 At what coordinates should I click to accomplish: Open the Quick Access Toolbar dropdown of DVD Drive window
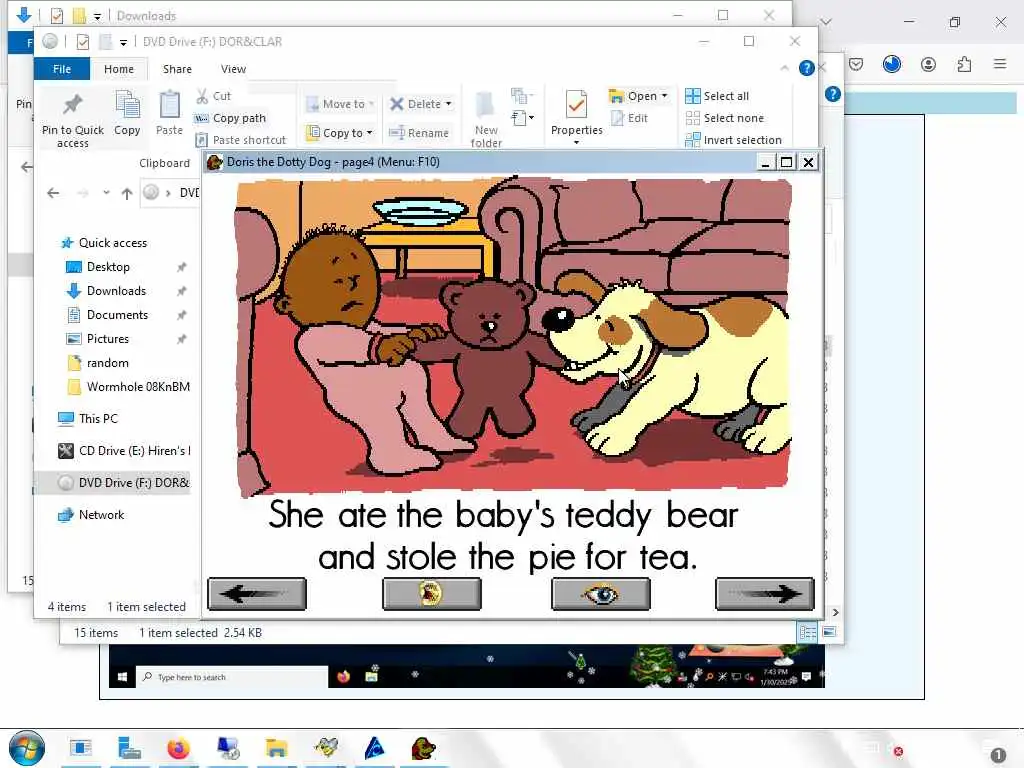click(123, 42)
